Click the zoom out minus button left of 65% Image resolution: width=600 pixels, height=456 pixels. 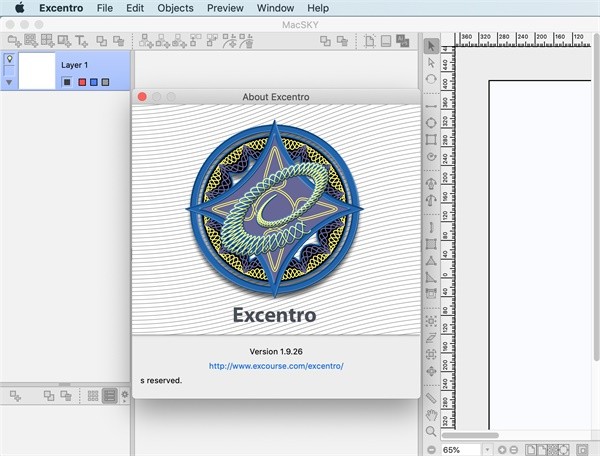click(432, 450)
